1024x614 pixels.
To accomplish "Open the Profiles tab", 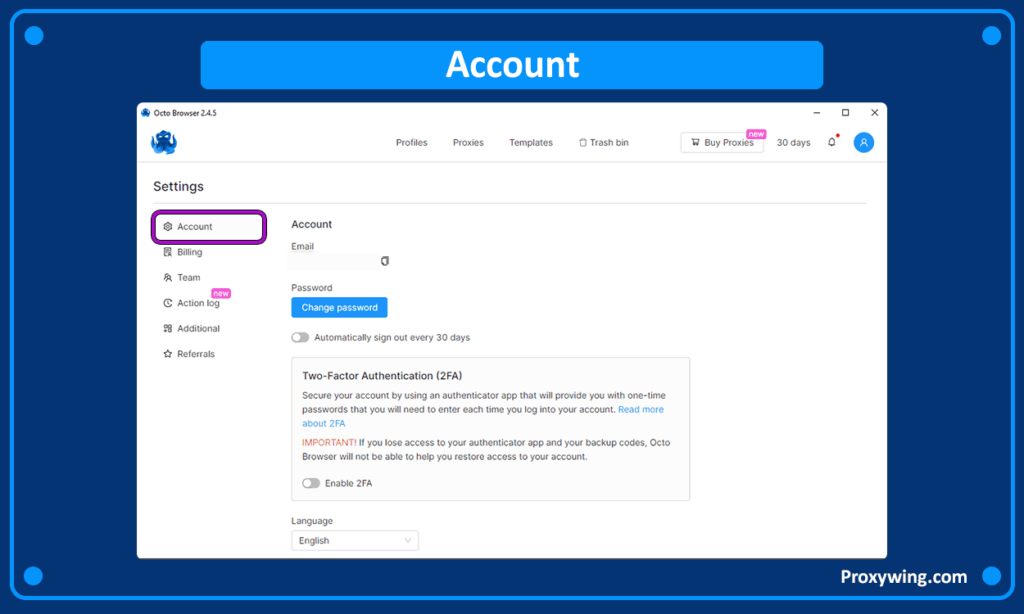I will point(411,143).
